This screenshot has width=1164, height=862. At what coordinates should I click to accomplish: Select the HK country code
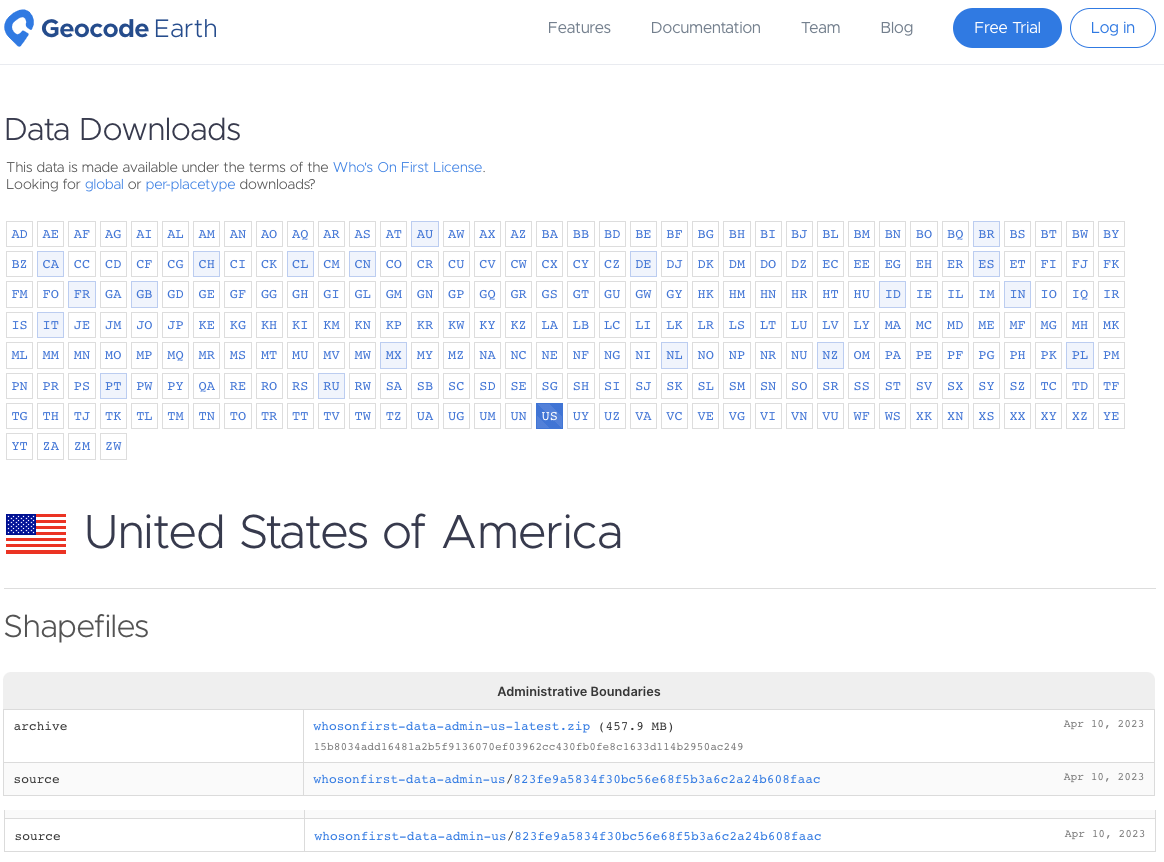tap(705, 295)
